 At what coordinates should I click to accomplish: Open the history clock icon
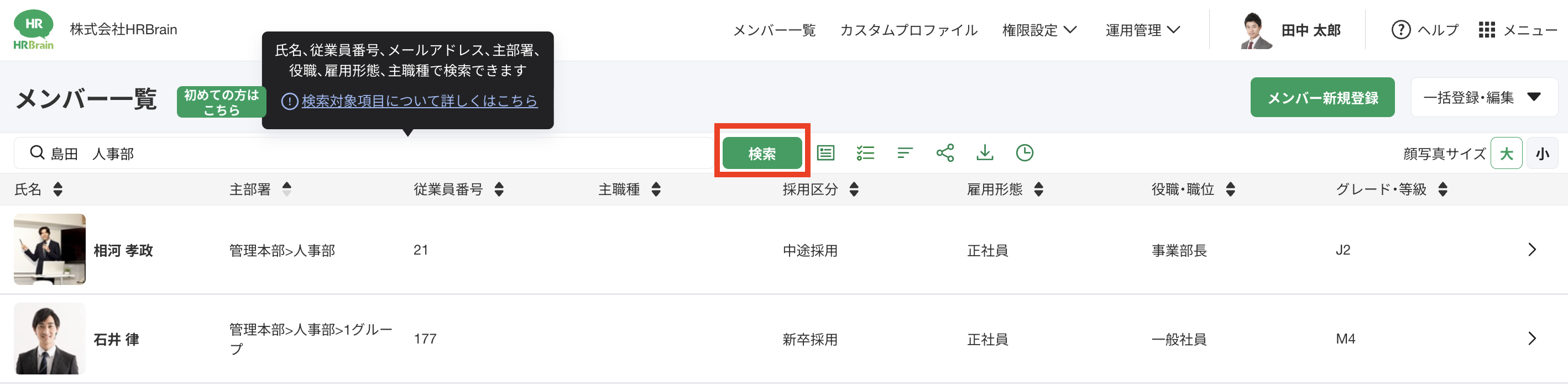[x=1025, y=152]
